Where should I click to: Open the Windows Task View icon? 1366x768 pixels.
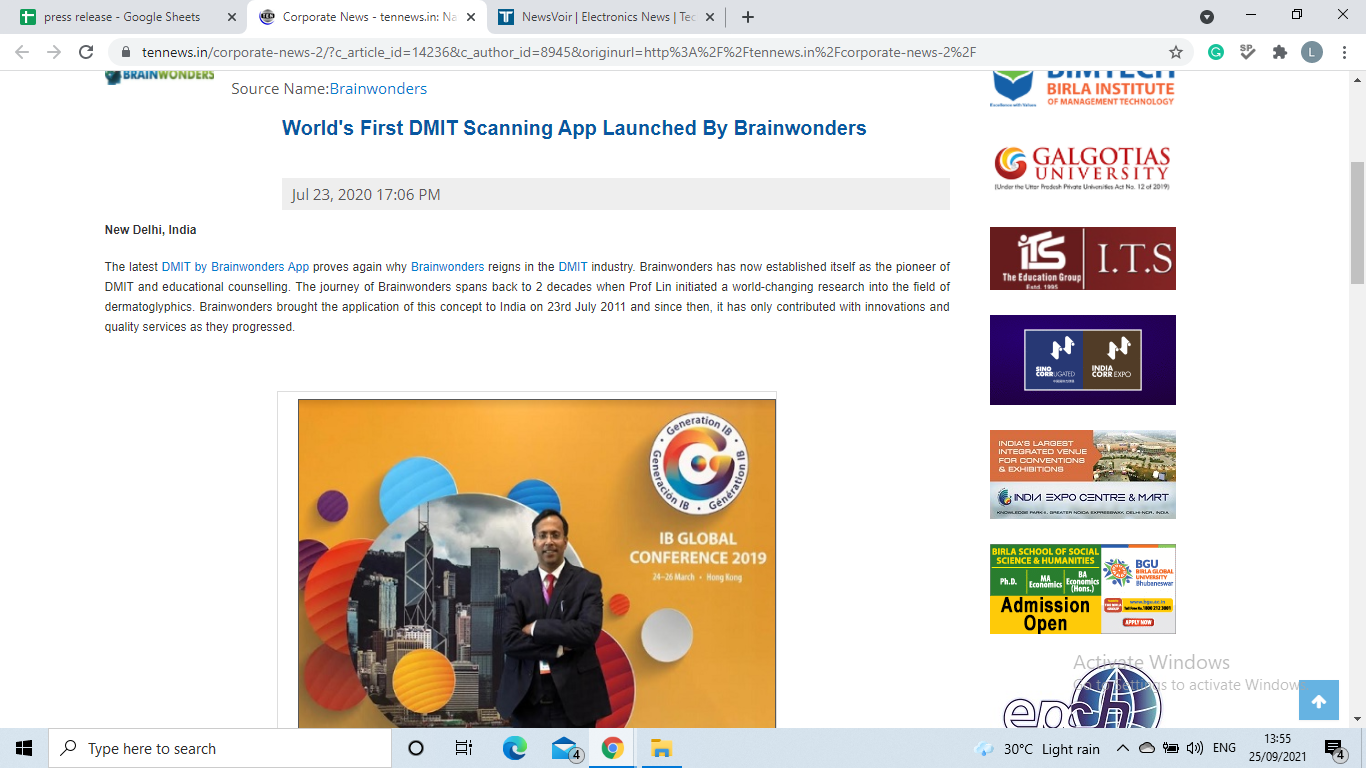click(x=464, y=748)
